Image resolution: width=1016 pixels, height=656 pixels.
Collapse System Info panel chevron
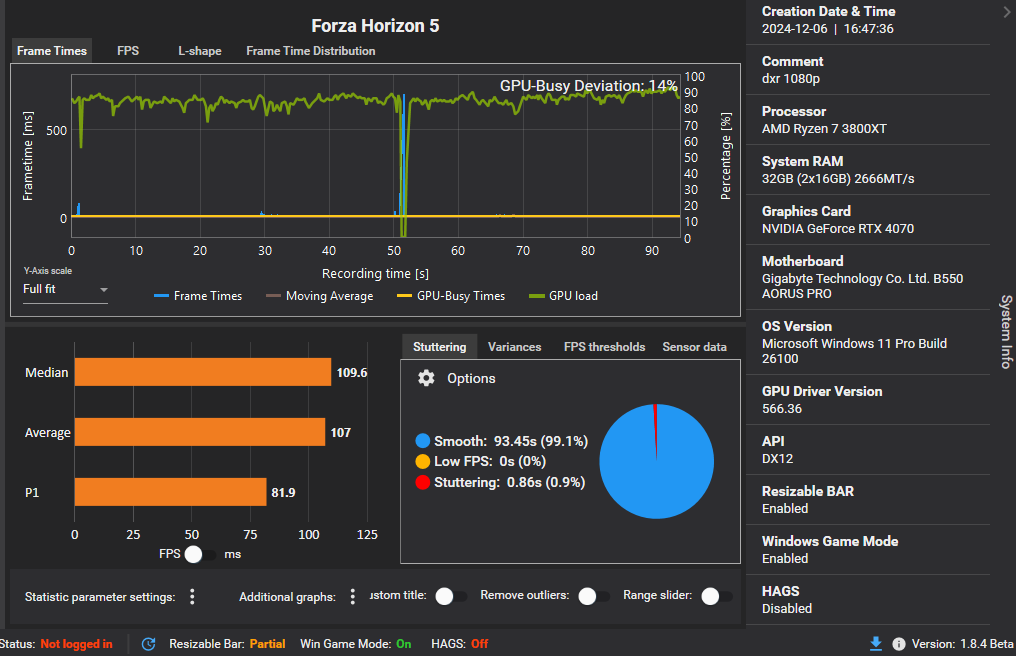pos(1006,12)
